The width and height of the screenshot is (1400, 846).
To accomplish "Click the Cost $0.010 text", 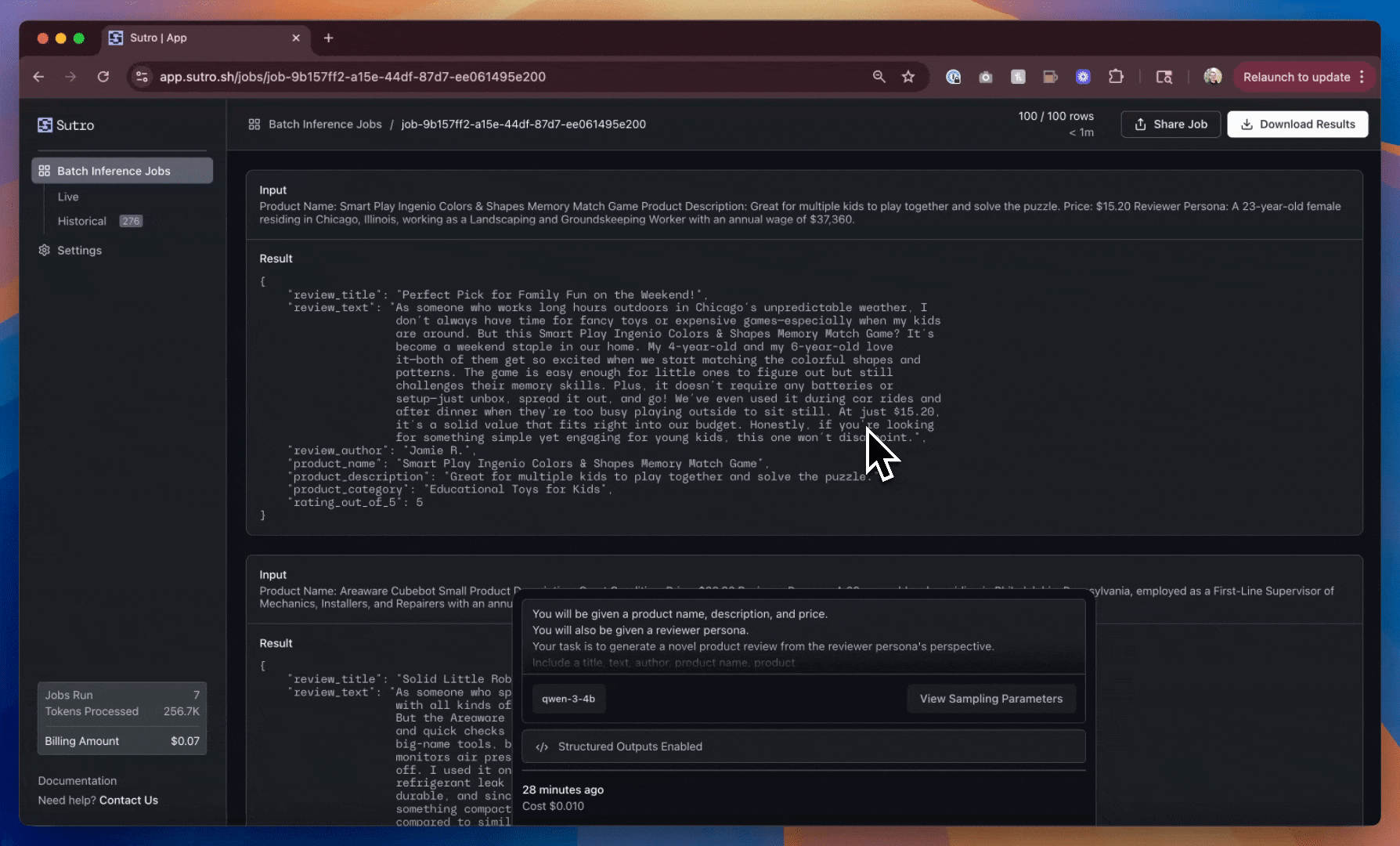I will [553, 806].
